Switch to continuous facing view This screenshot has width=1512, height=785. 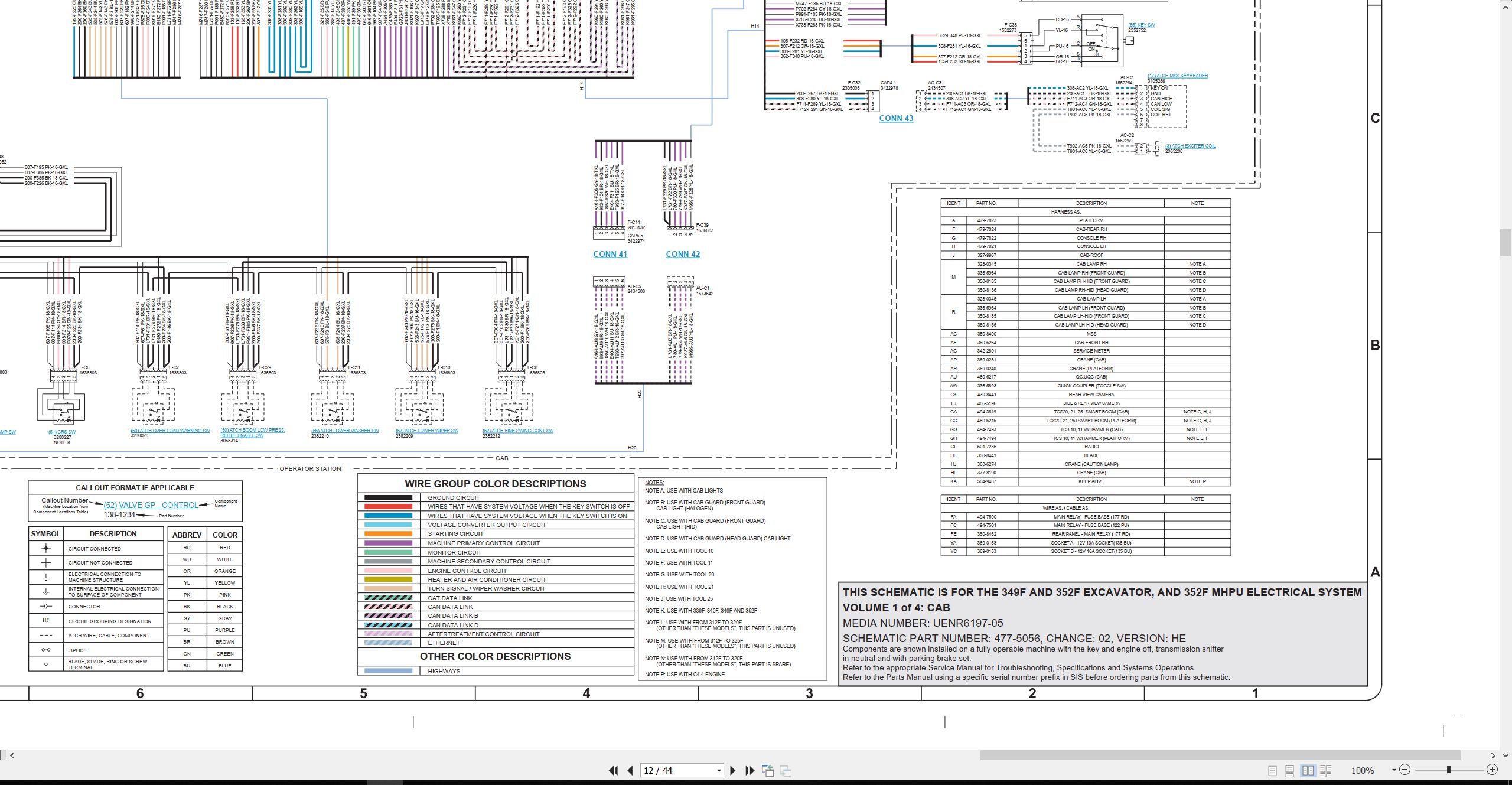pos(1325,770)
